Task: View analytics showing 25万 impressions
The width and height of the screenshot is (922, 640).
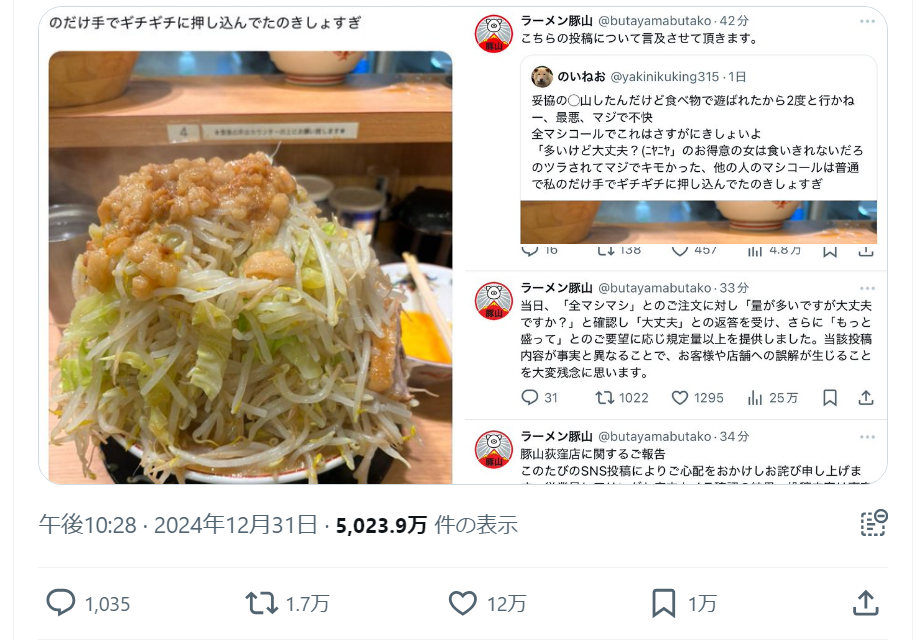Action: pyautogui.click(x=755, y=398)
